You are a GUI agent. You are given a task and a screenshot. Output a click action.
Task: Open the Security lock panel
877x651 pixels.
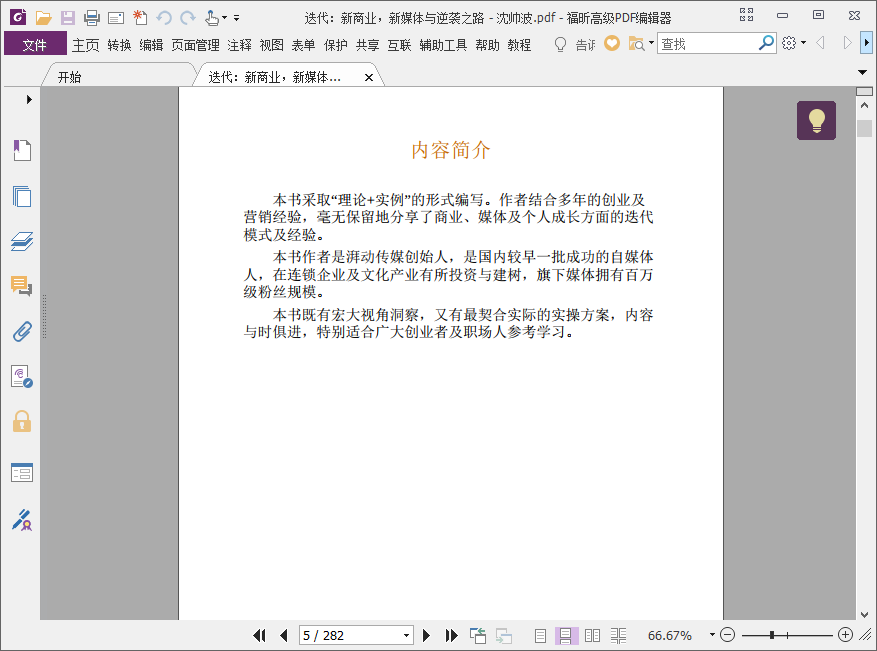point(22,421)
